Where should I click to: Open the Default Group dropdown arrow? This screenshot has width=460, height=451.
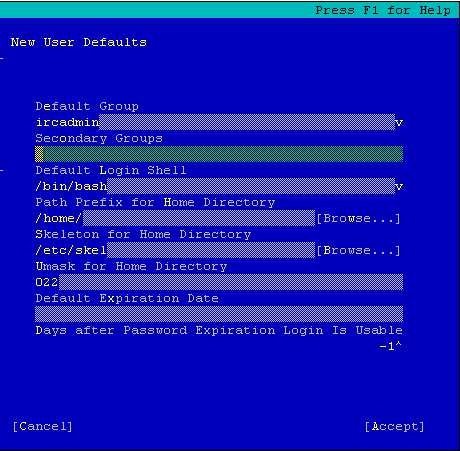pyautogui.click(x=399, y=122)
